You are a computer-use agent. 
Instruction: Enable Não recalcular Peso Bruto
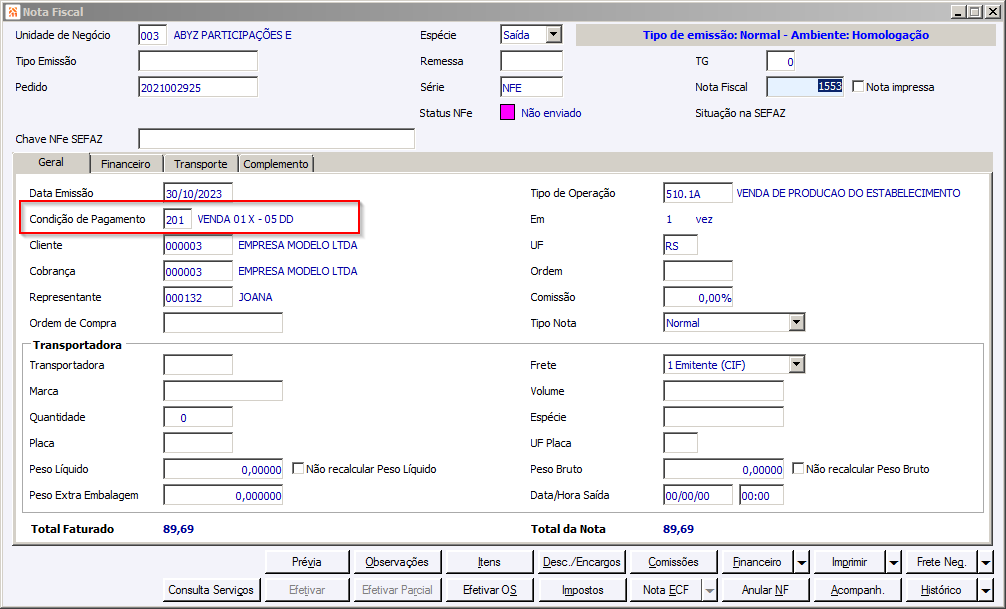pos(797,468)
